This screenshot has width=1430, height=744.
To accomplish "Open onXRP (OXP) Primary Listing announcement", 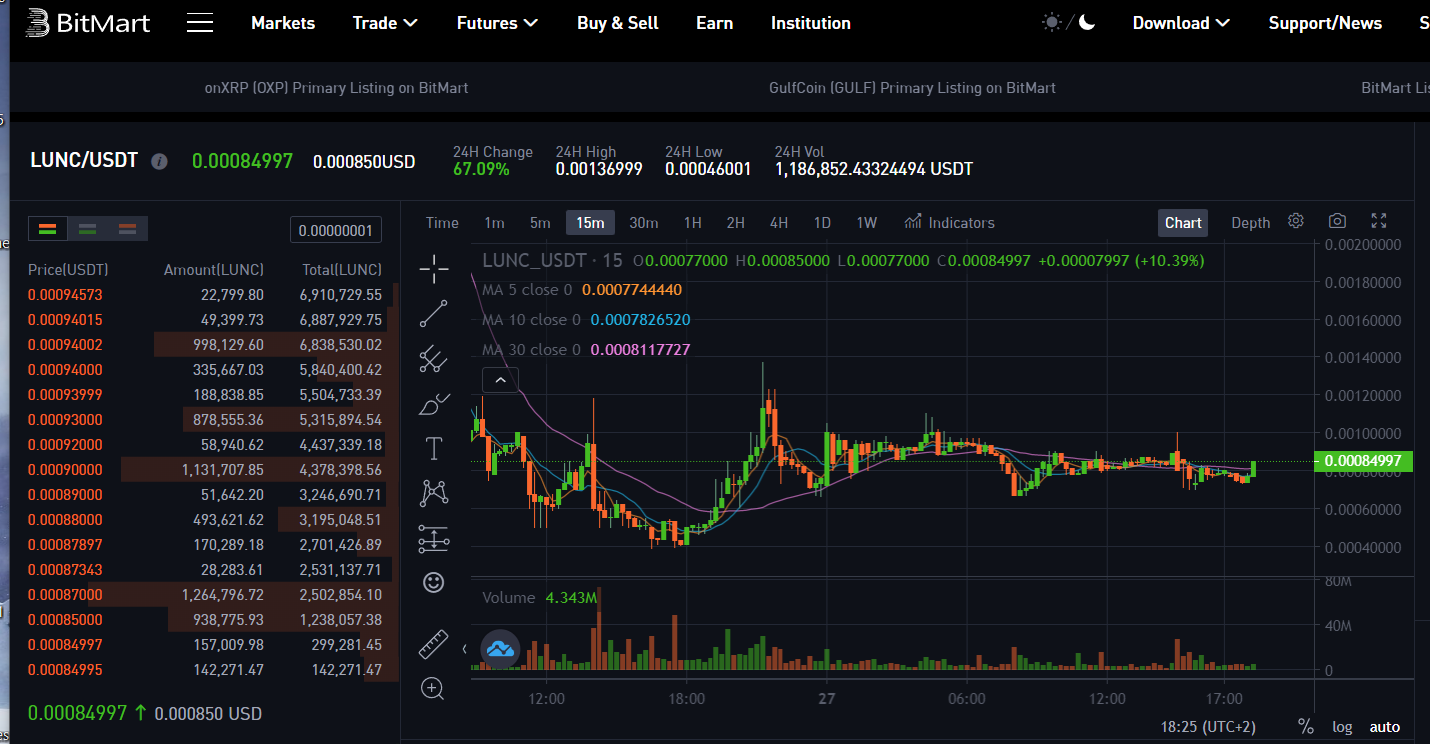I will coord(336,88).
